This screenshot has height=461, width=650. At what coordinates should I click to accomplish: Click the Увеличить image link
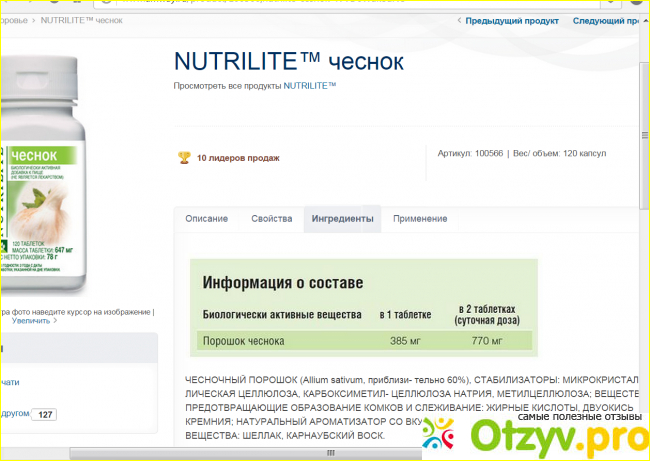point(28,322)
